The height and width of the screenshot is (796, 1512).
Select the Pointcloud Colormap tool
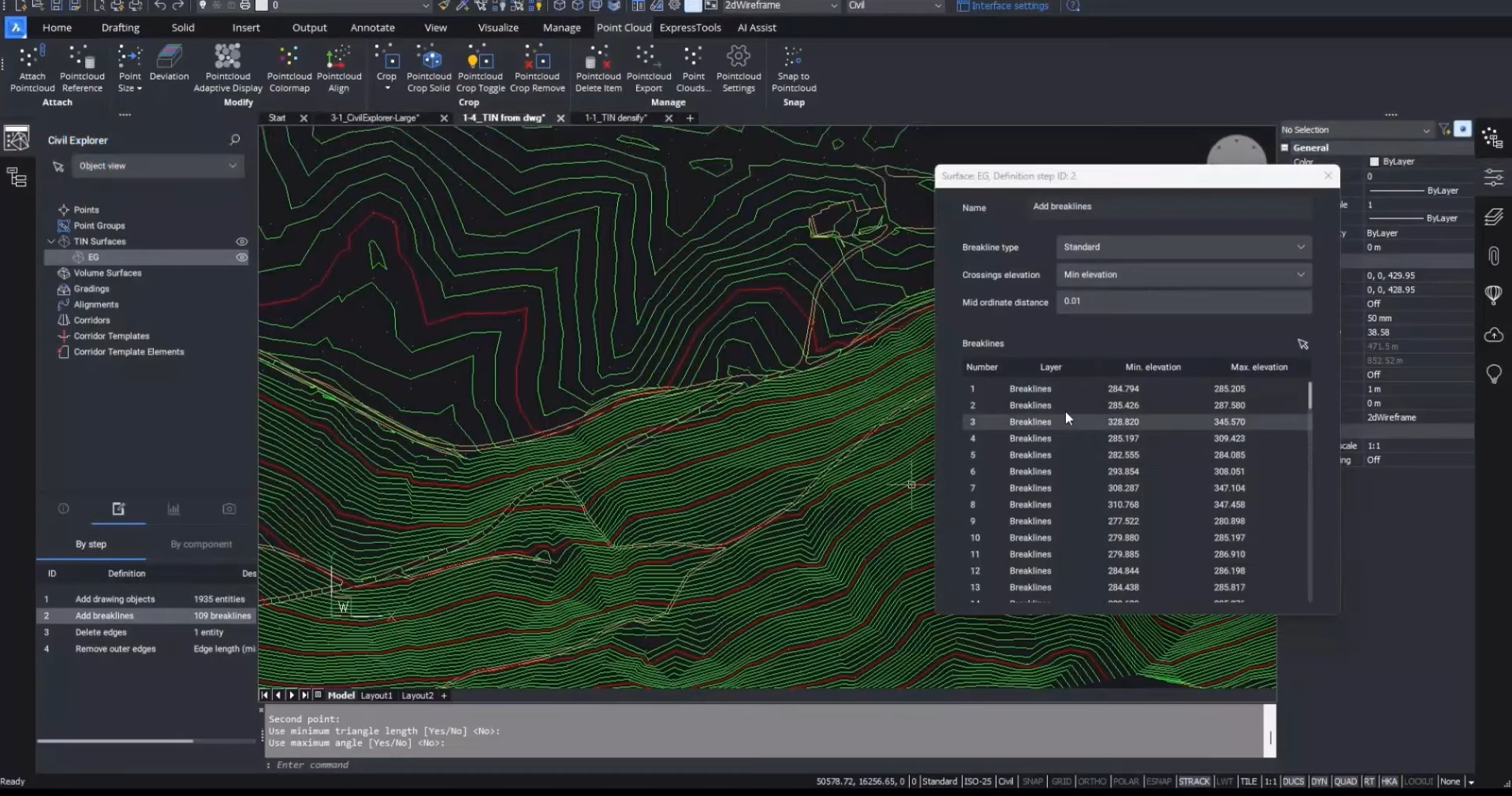point(289,66)
